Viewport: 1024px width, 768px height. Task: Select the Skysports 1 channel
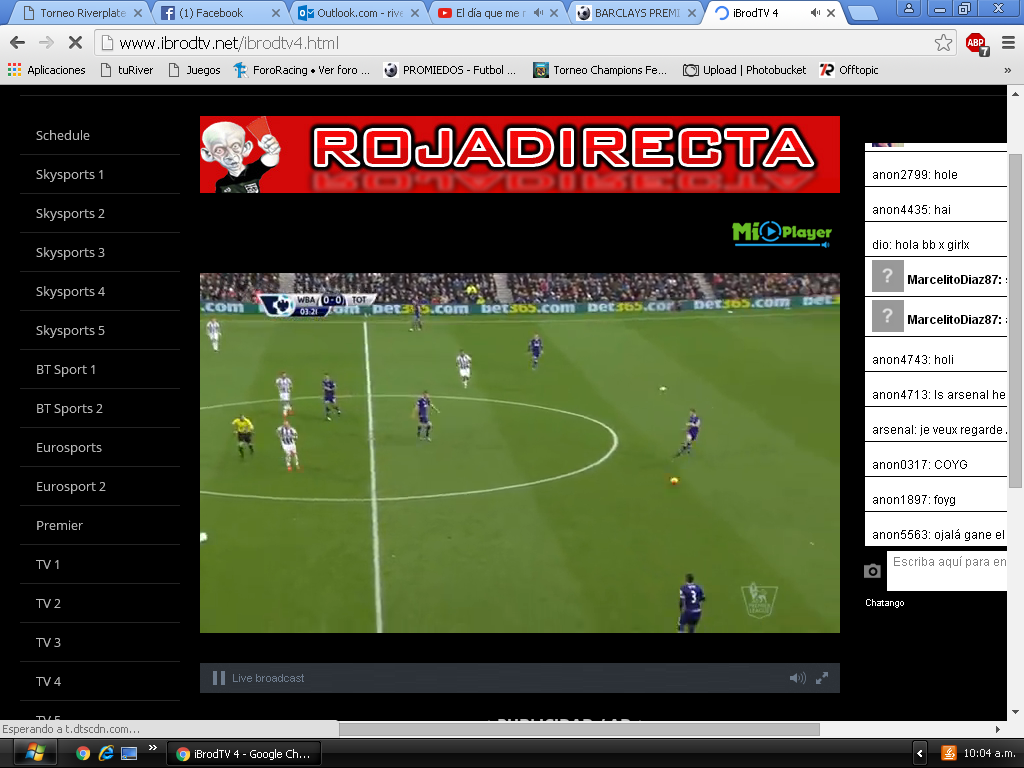pyautogui.click(x=70, y=174)
